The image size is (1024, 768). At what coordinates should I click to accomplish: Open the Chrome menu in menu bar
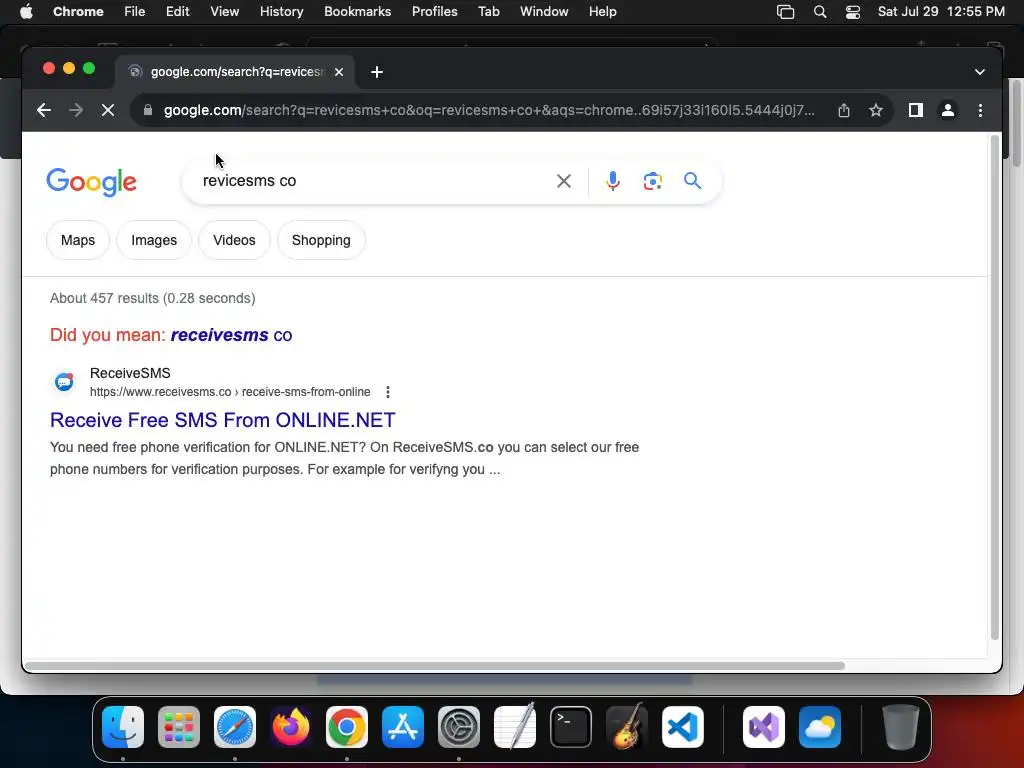(78, 12)
